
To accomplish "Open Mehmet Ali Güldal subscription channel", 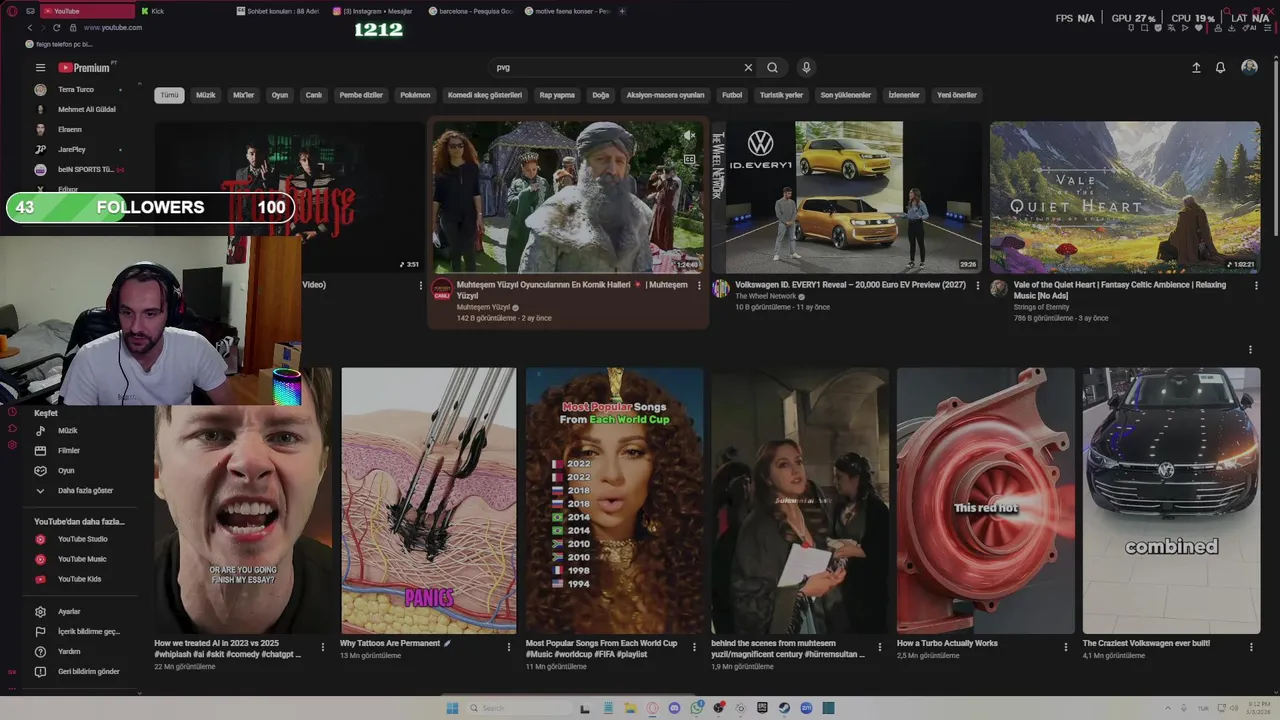I will (80, 109).
